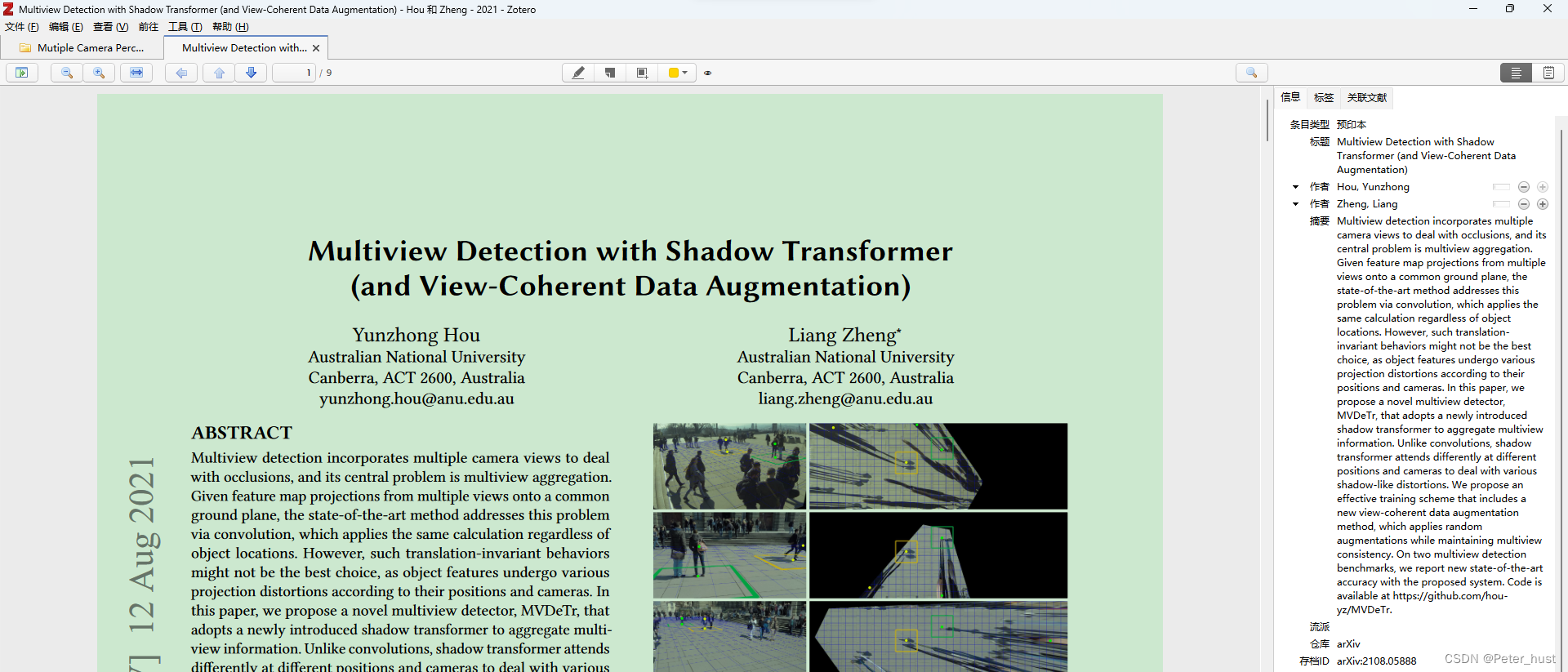This screenshot has width=1568, height=672.
Task: Open the 帮助 (H) menu
Action: [x=230, y=27]
